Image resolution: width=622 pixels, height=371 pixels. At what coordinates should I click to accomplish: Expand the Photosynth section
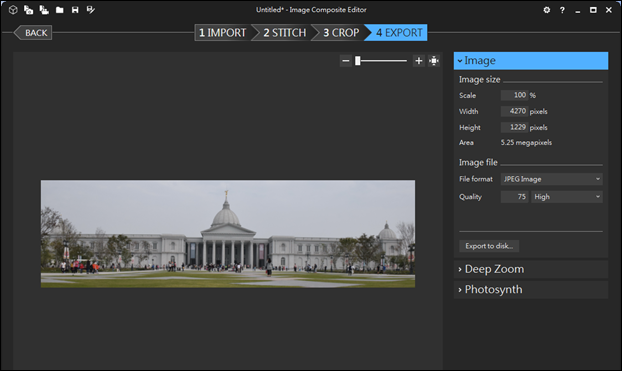[531, 290]
